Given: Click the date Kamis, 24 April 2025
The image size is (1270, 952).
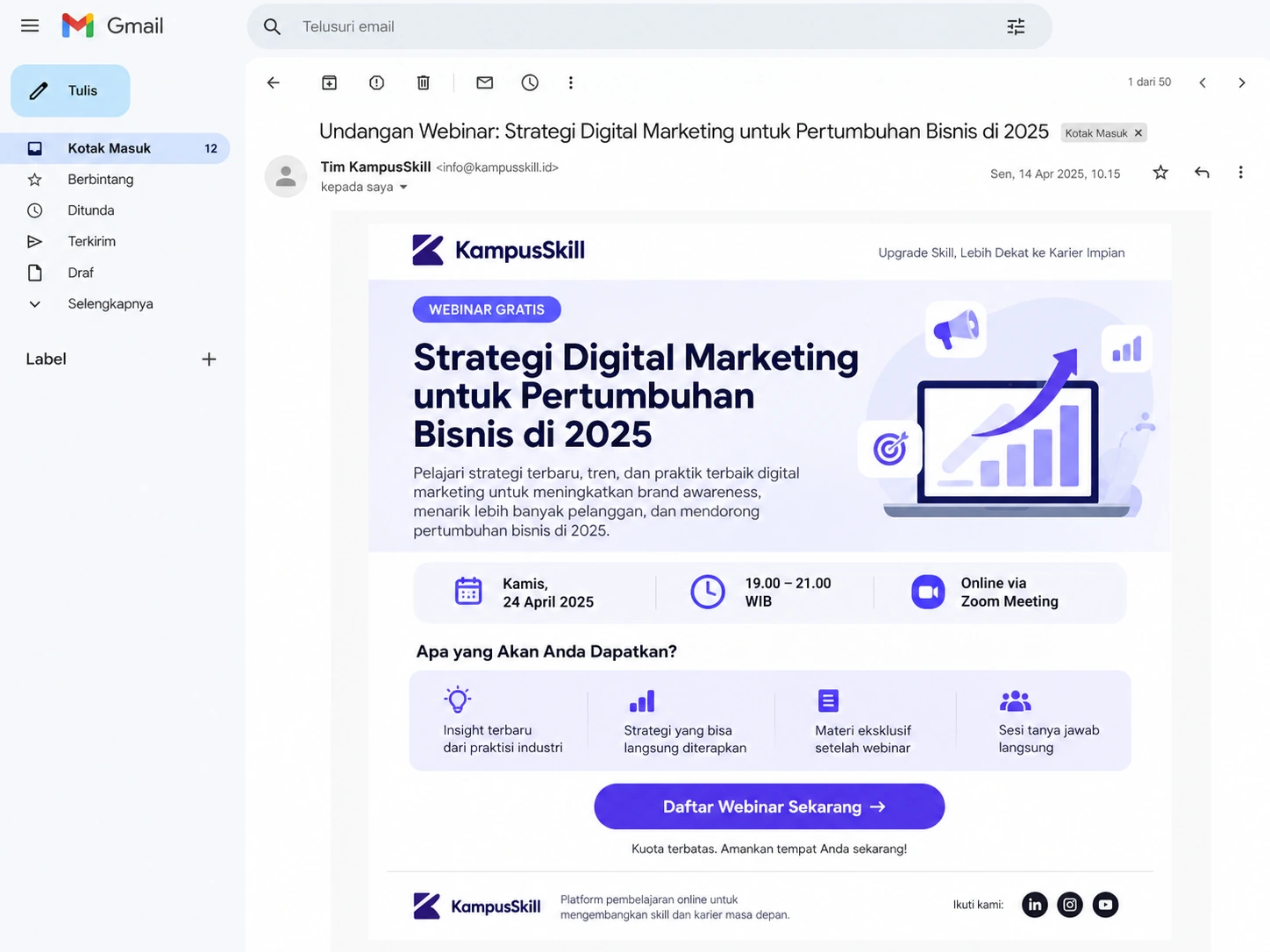Looking at the screenshot, I should pyautogui.click(x=548, y=593).
